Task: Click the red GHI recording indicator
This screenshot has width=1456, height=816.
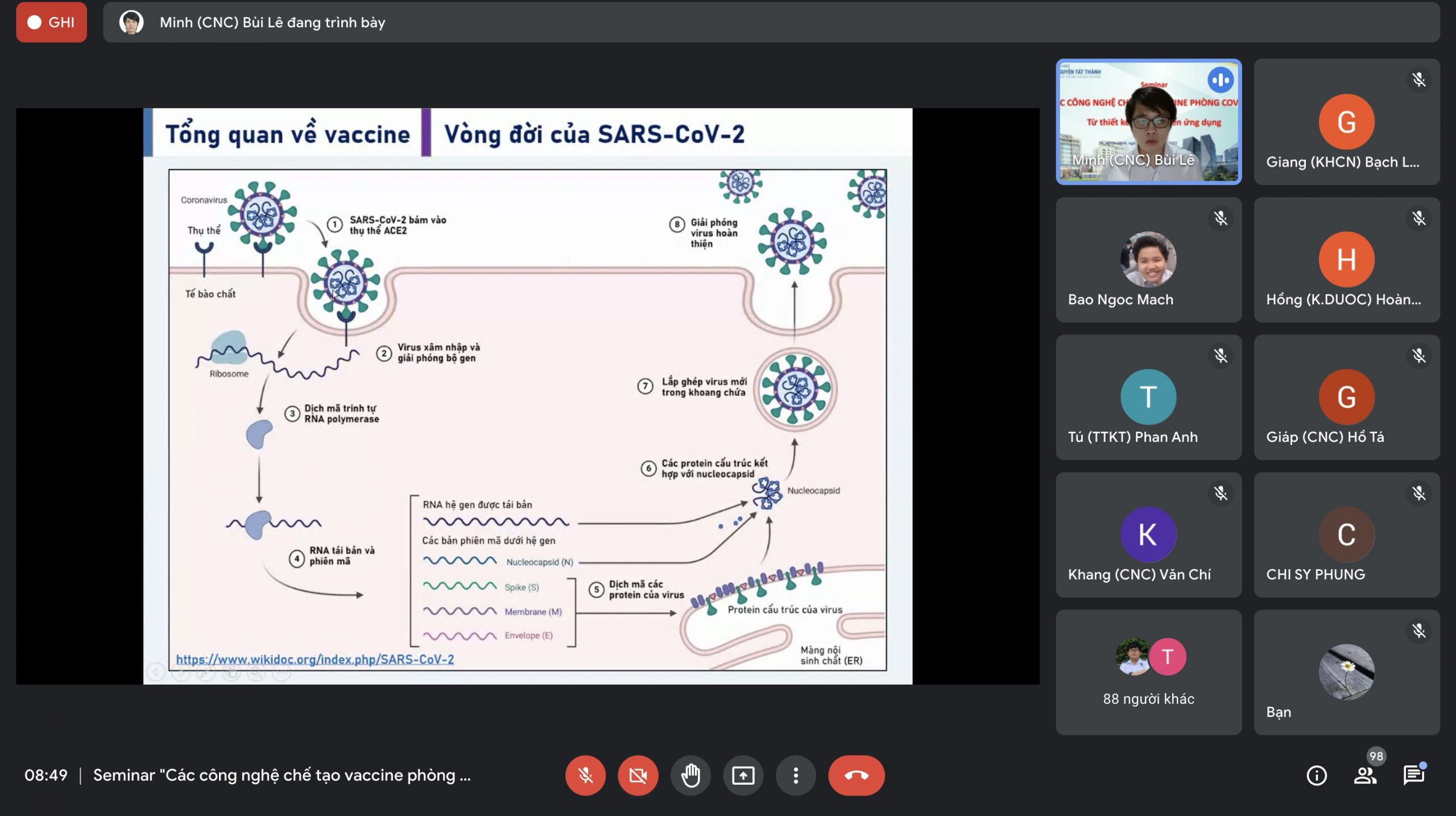Action: pyautogui.click(x=51, y=22)
